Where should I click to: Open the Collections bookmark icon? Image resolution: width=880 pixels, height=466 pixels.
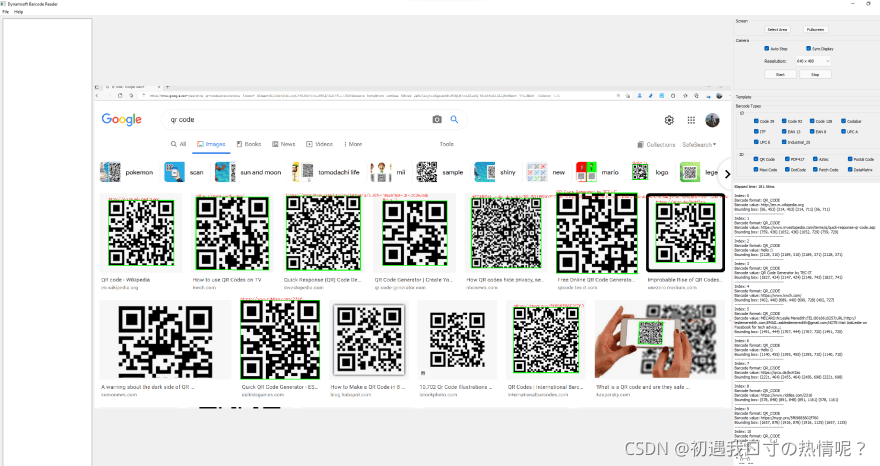(x=640, y=145)
